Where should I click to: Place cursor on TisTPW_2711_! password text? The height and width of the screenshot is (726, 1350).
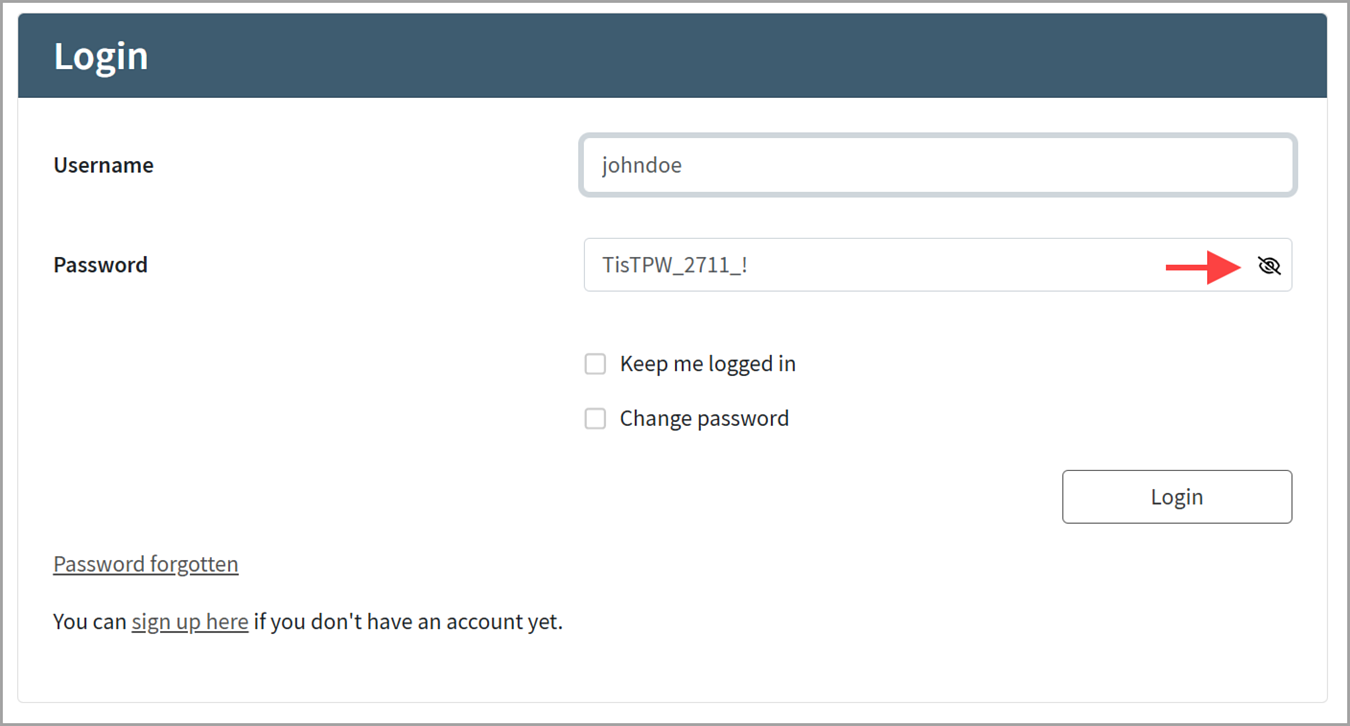tap(675, 265)
